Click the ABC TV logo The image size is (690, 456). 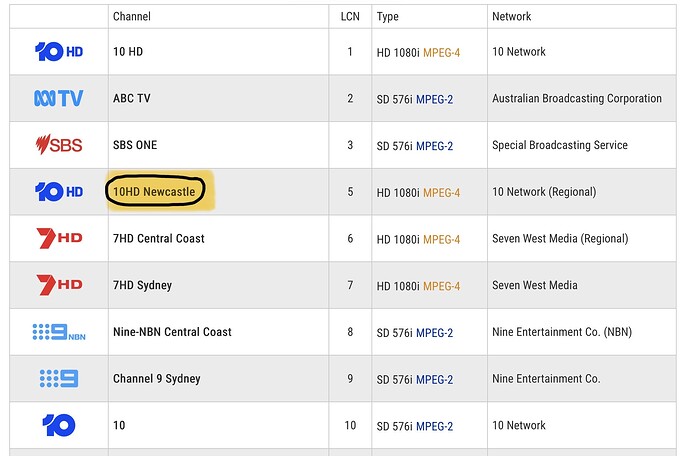click(x=58, y=98)
